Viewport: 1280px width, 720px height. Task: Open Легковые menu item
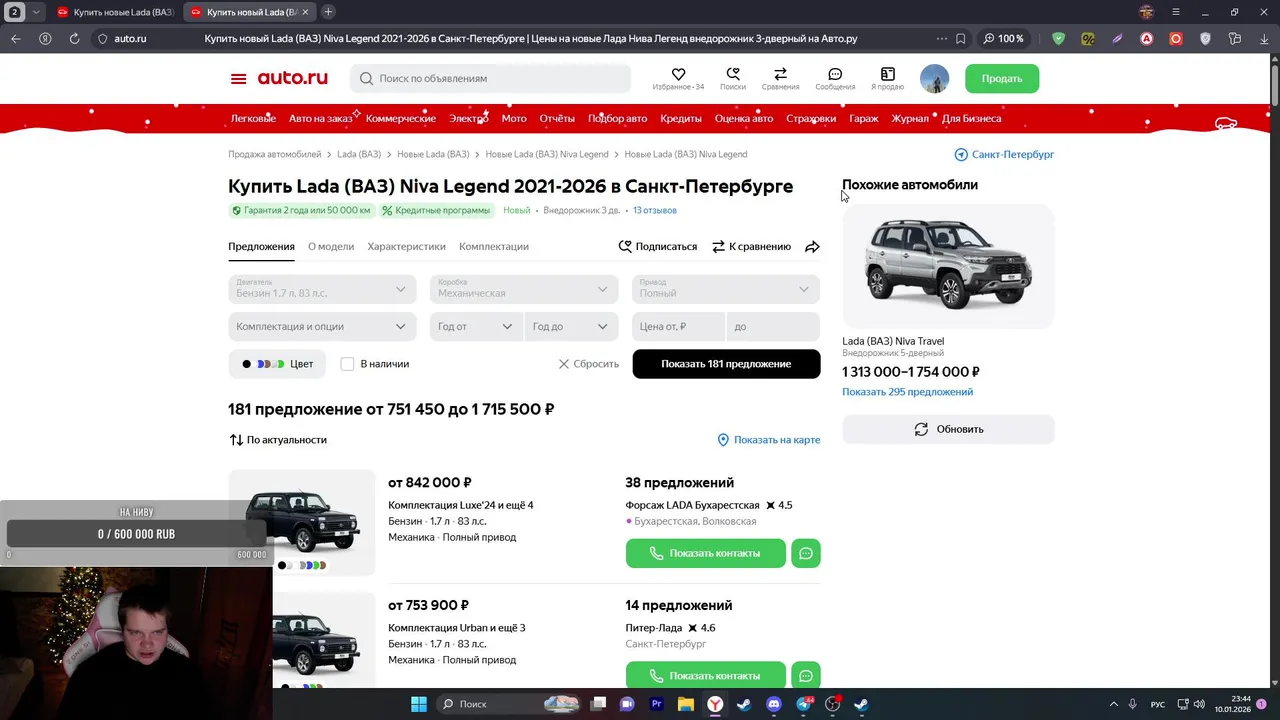point(253,118)
